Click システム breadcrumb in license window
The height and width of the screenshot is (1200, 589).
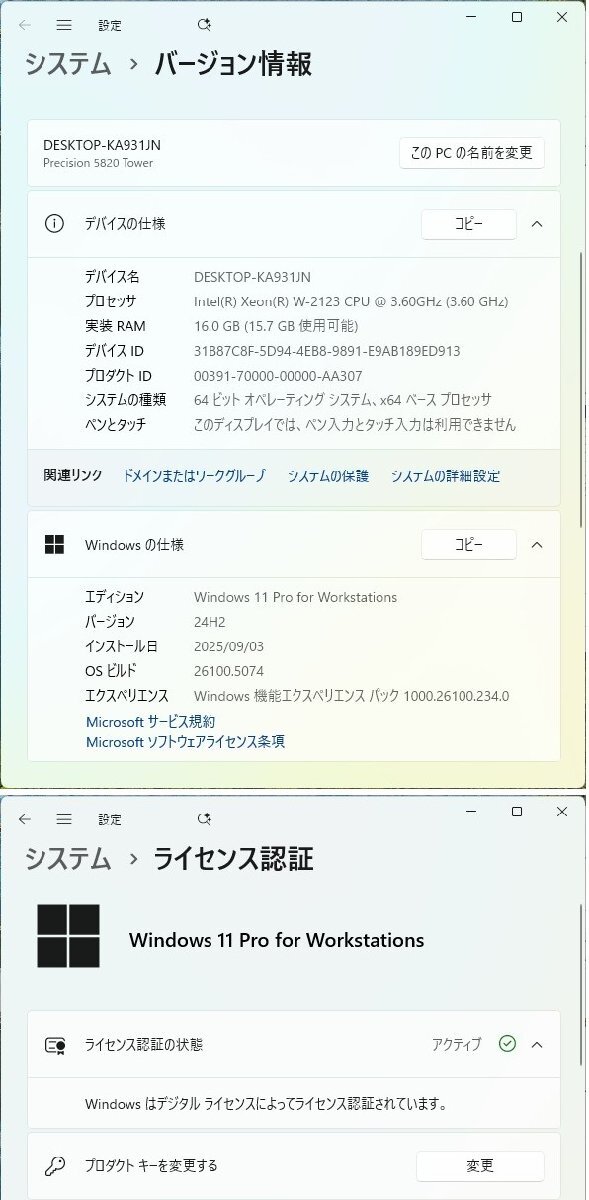pyautogui.click(x=68, y=858)
